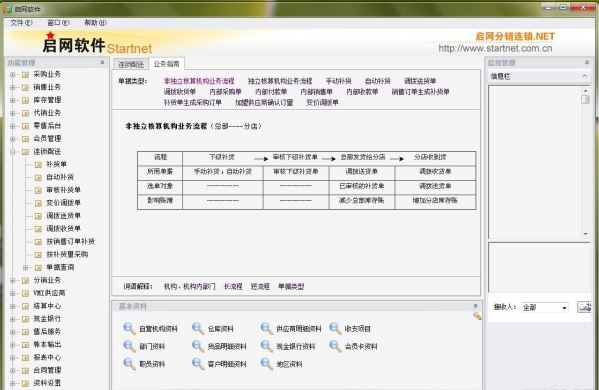The image size is (599, 390).
Task: Click the 调拨收货单 folder icon in the tree
Action: [38, 229]
